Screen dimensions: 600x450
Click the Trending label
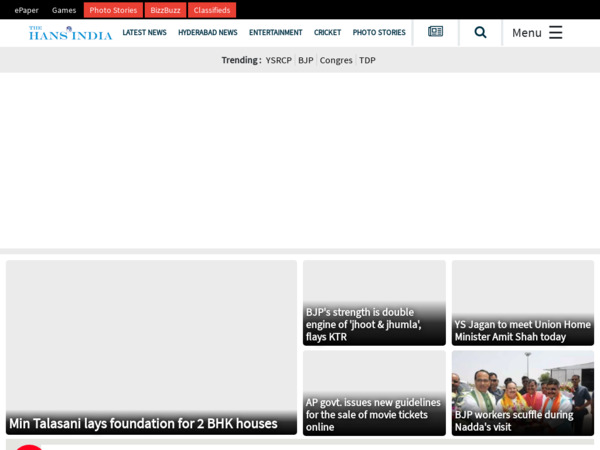(241, 60)
